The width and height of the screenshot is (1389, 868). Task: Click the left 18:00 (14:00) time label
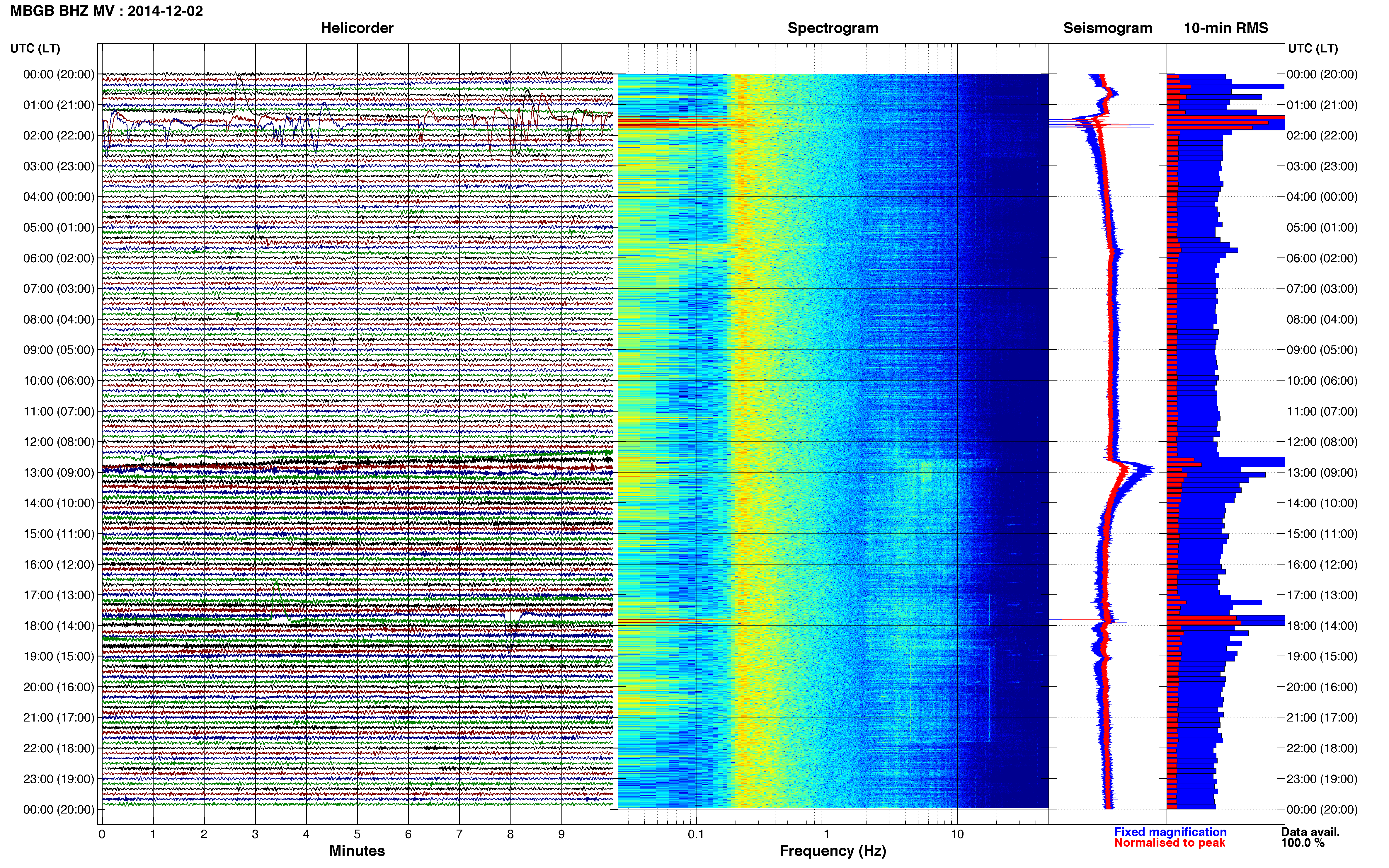(59, 626)
